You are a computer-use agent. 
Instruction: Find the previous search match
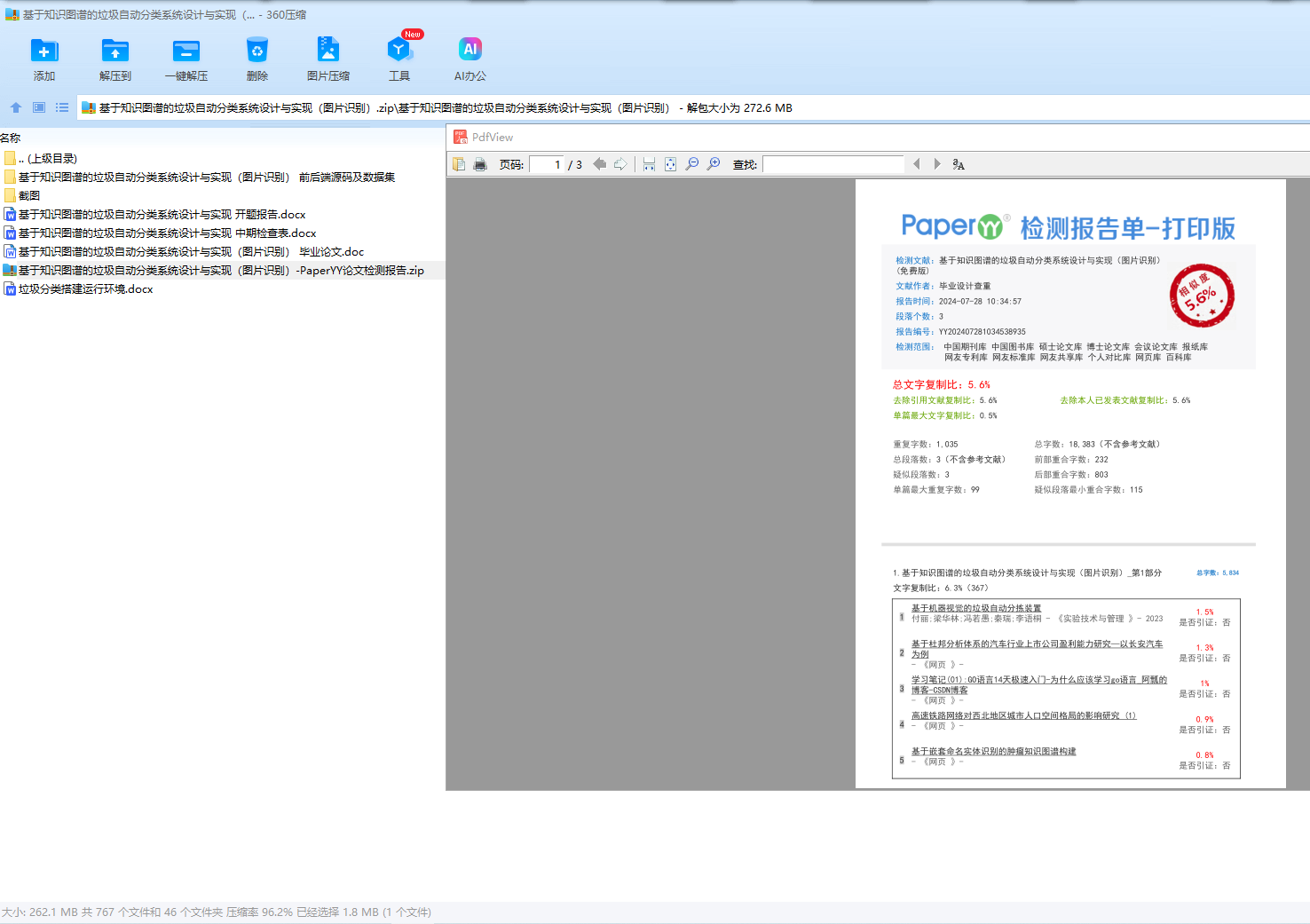917,164
